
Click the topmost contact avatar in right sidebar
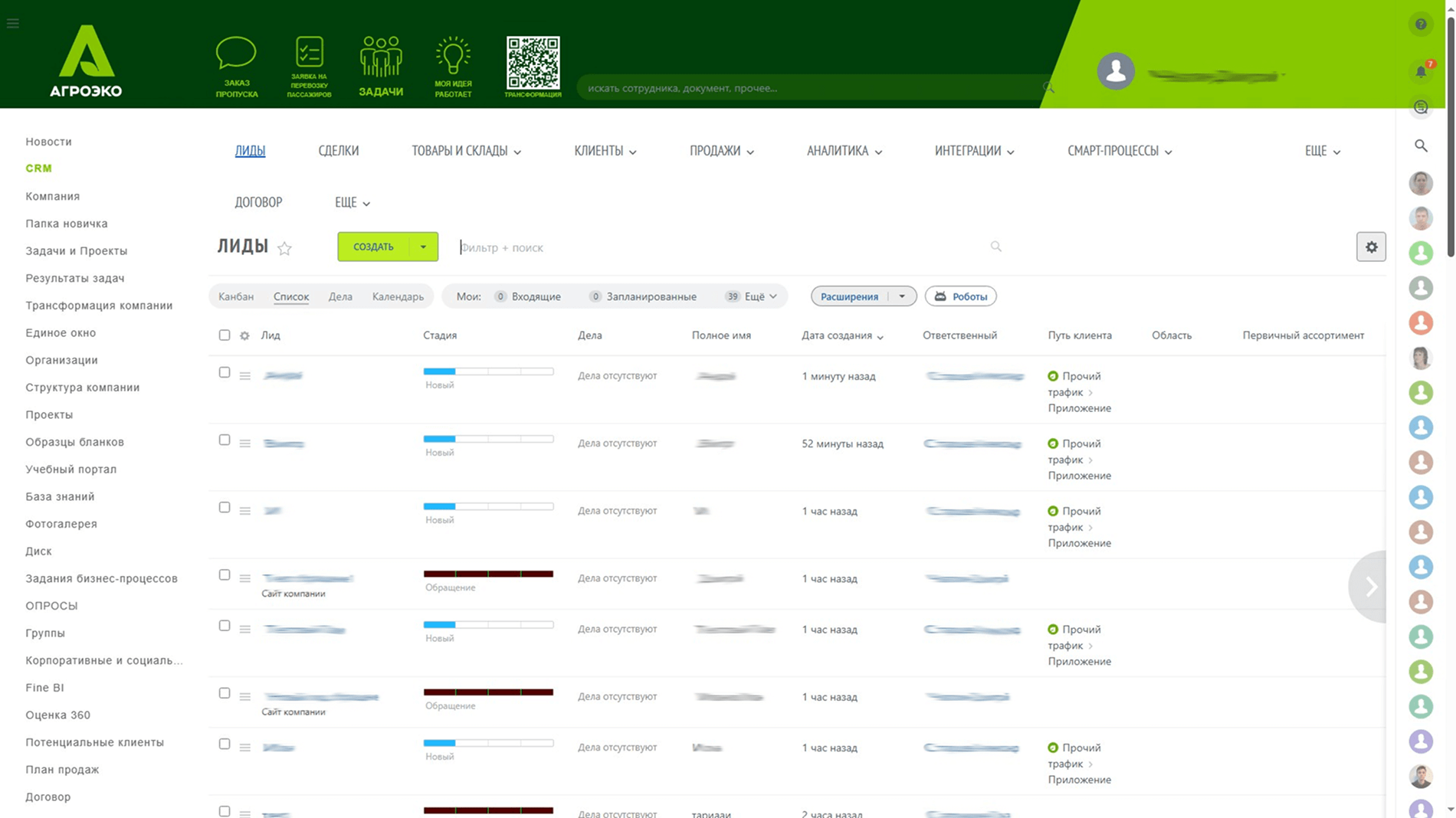click(x=1421, y=183)
